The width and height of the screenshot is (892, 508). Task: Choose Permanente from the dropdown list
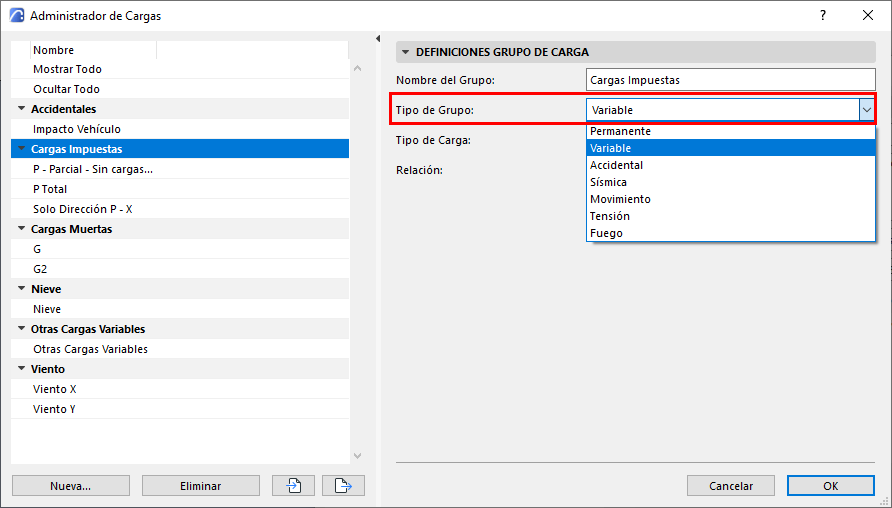tap(620, 131)
